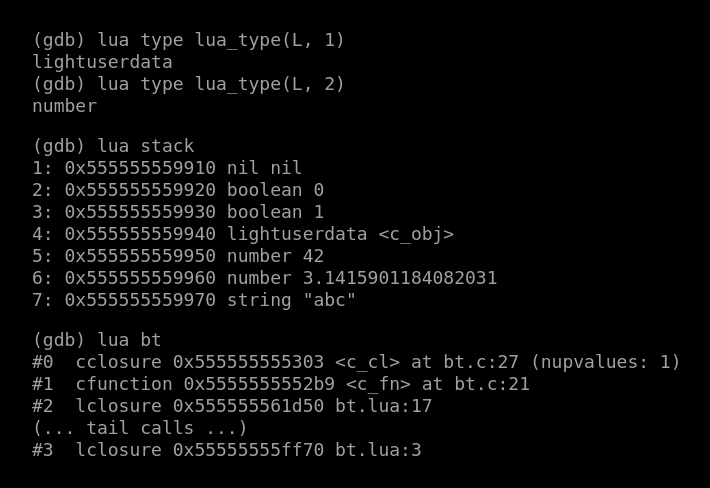Click the "lightuserdata" output line at top

click(102, 62)
